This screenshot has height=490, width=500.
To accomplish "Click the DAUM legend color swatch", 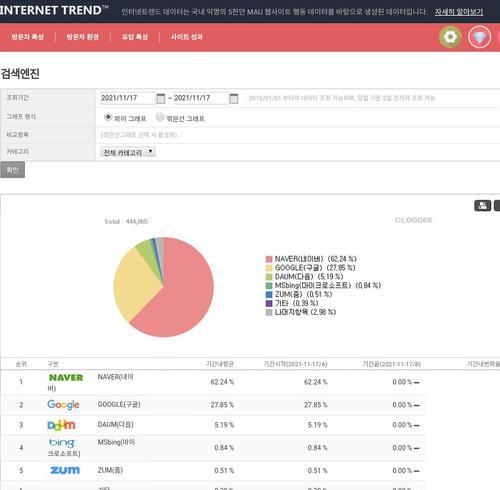I will pyautogui.click(x=269, y=277).
